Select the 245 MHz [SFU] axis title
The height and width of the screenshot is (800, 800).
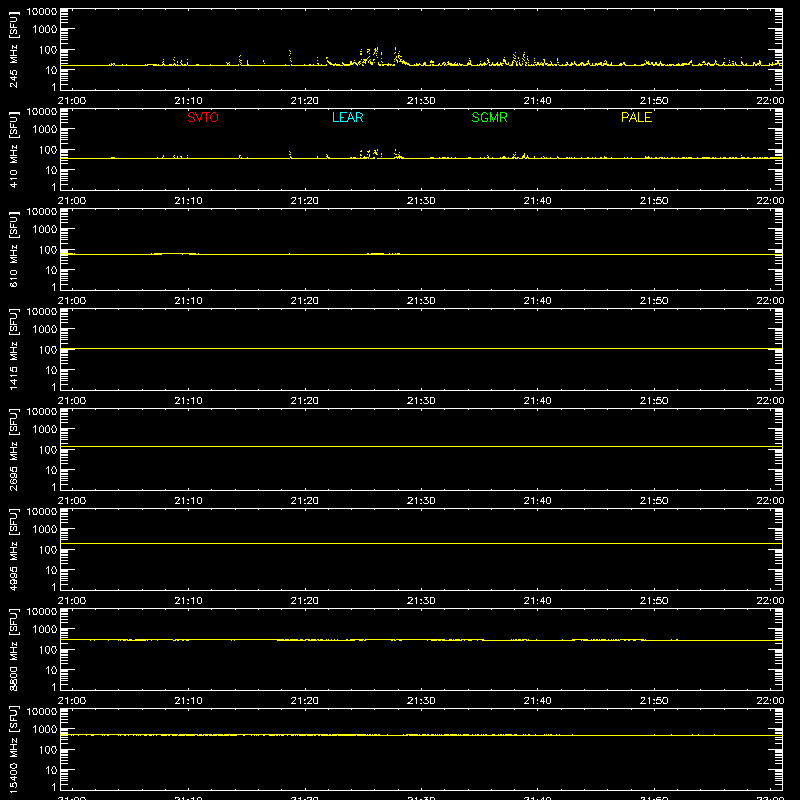(14, 49)
